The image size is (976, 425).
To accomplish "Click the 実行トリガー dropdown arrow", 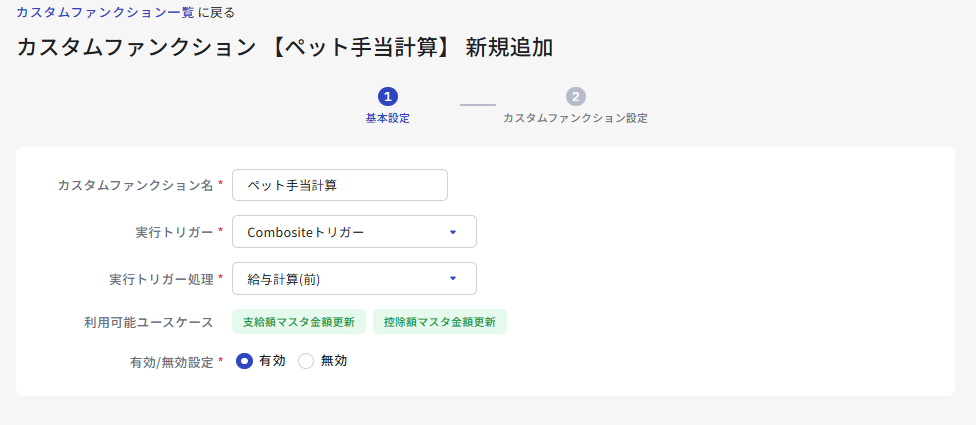I will click(453, 232).
